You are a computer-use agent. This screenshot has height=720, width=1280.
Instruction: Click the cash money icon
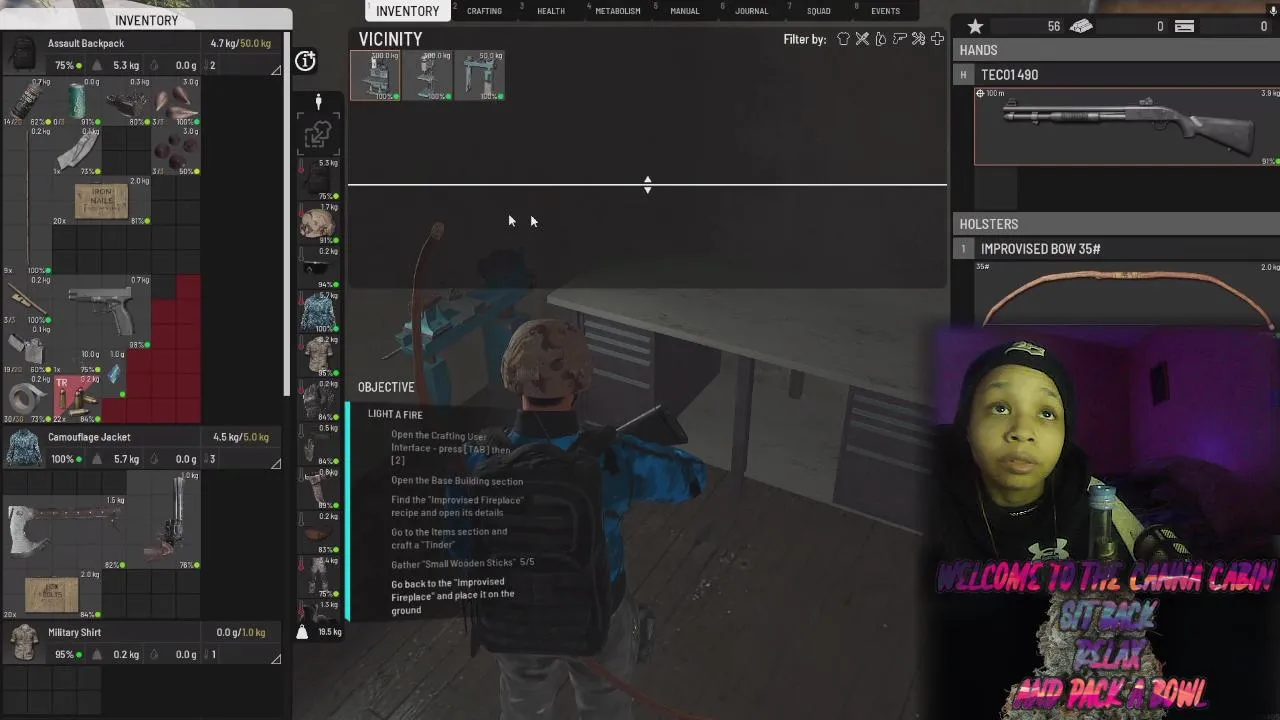(1081, 27)
